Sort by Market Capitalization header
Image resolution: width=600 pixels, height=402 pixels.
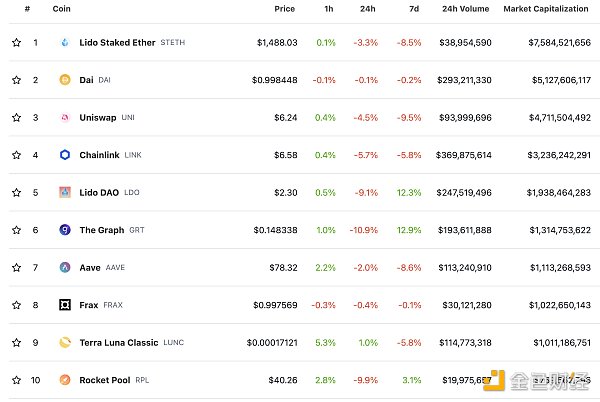(547, 8)
